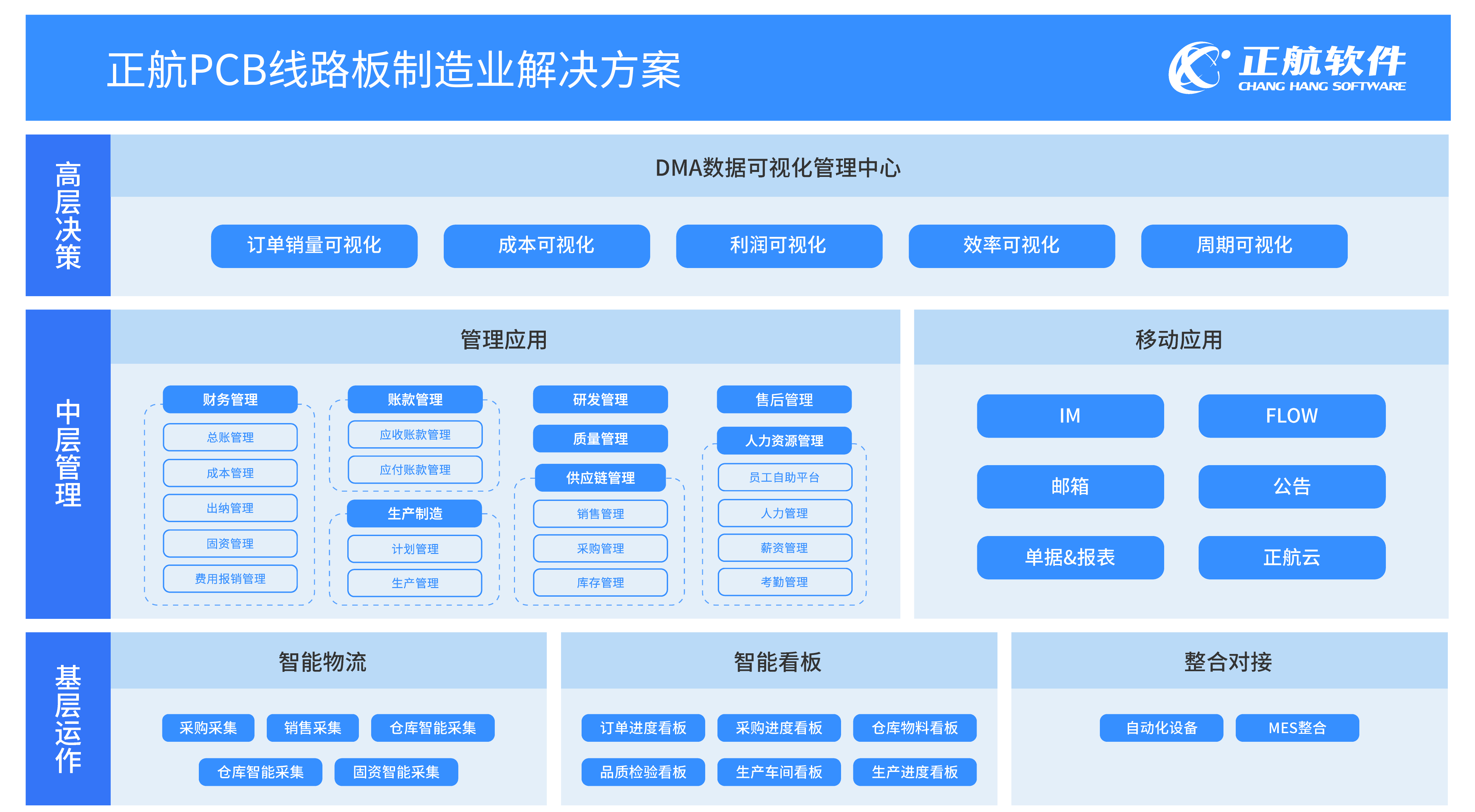Click 自动化设备
Viewport: 1475px width, 812px height.
click(x=1162, y=728)
